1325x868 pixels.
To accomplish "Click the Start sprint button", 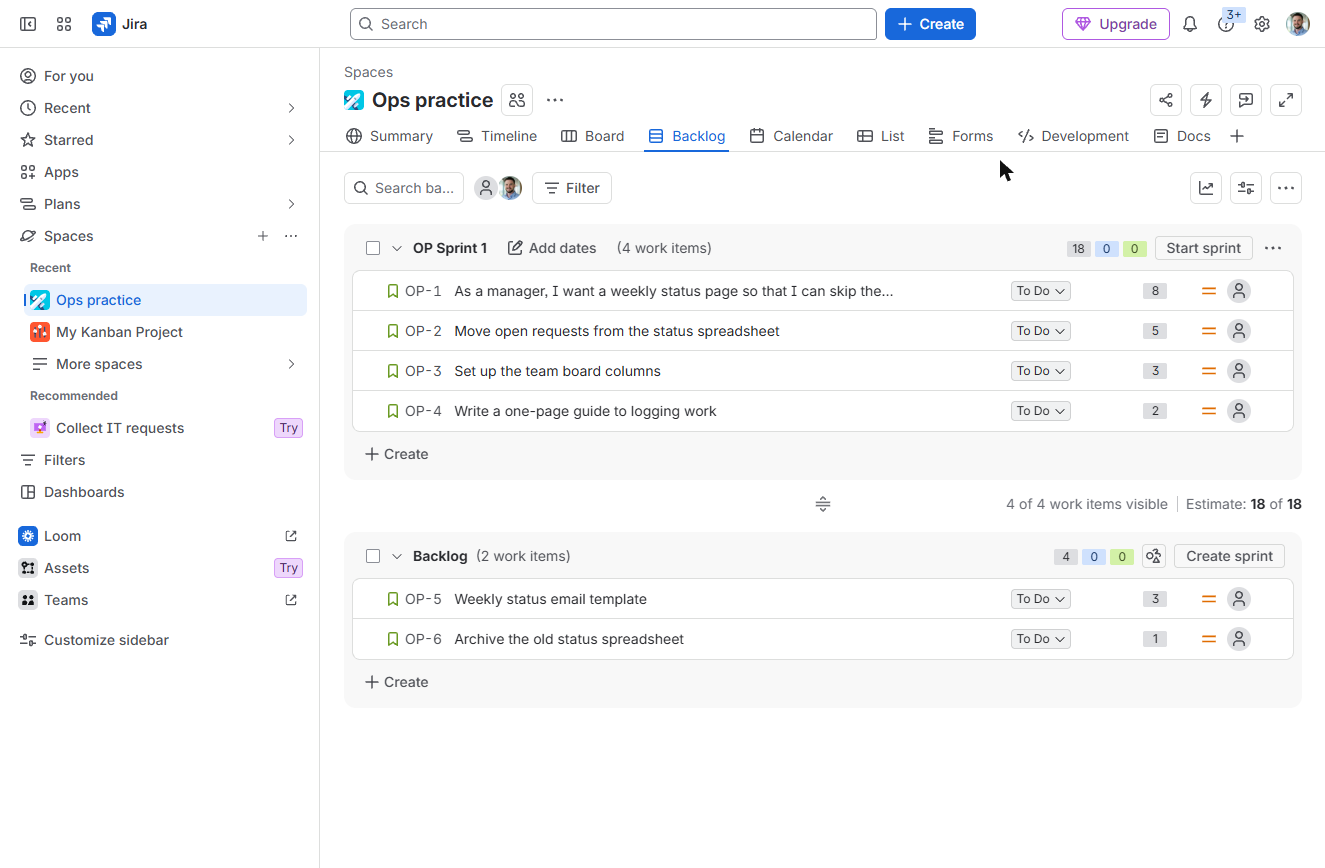I will coord(1204,248).
